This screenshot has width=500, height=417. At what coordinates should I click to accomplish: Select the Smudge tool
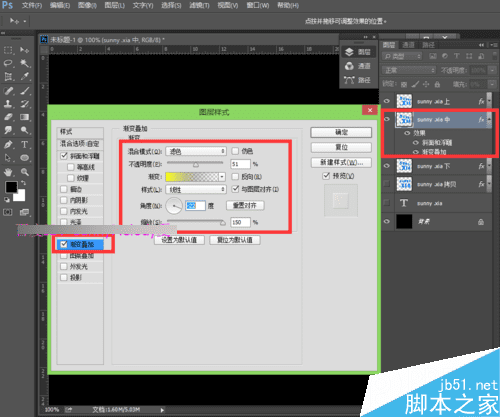click(8, 130)
